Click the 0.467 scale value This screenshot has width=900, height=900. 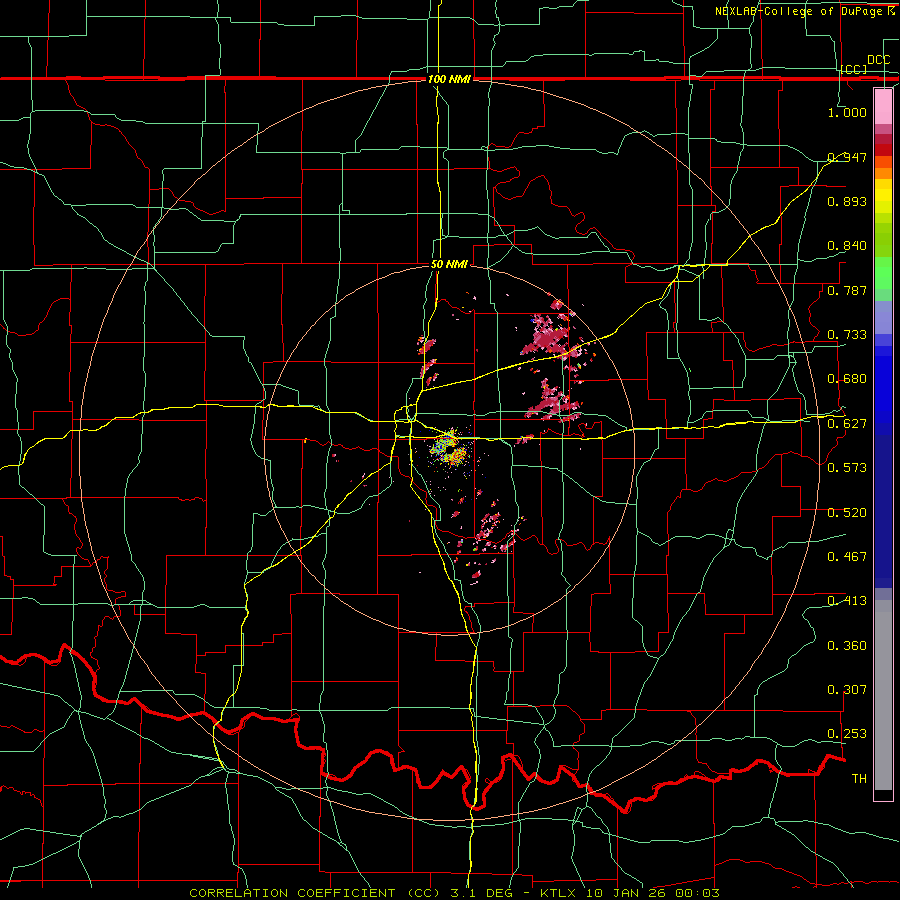(847, 557)
